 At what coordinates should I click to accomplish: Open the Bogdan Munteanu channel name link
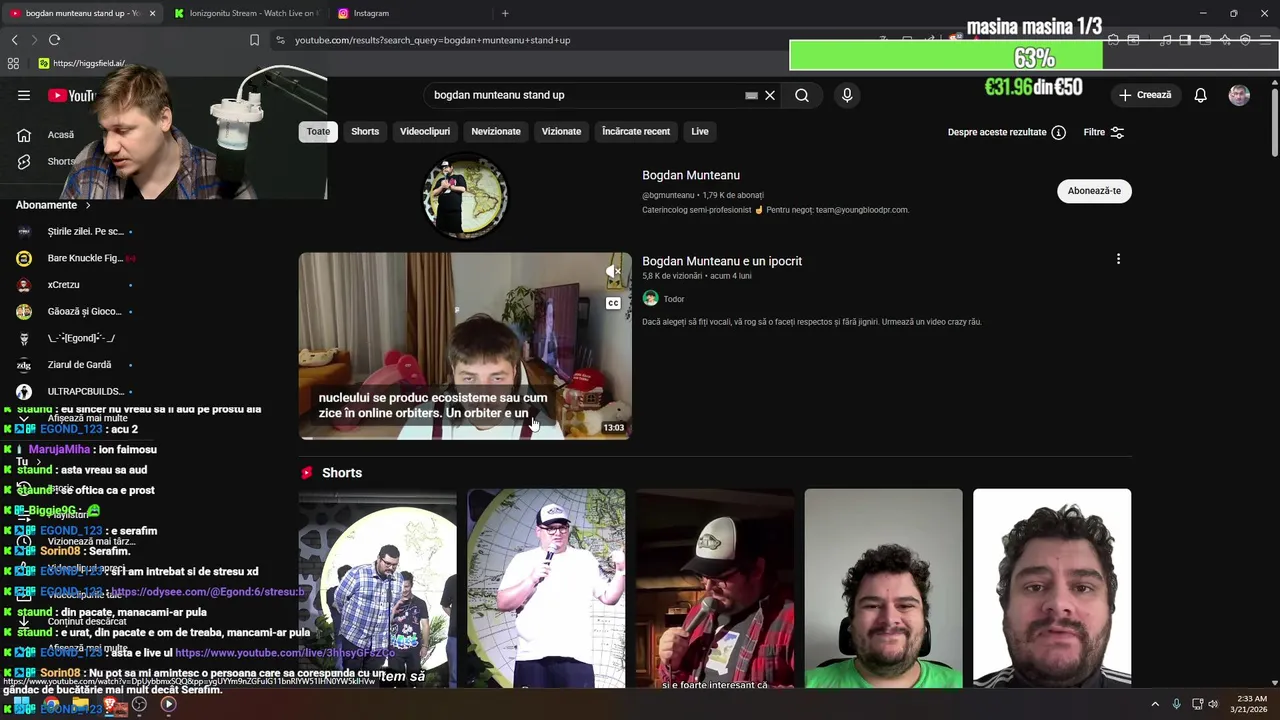pos(691,175)
